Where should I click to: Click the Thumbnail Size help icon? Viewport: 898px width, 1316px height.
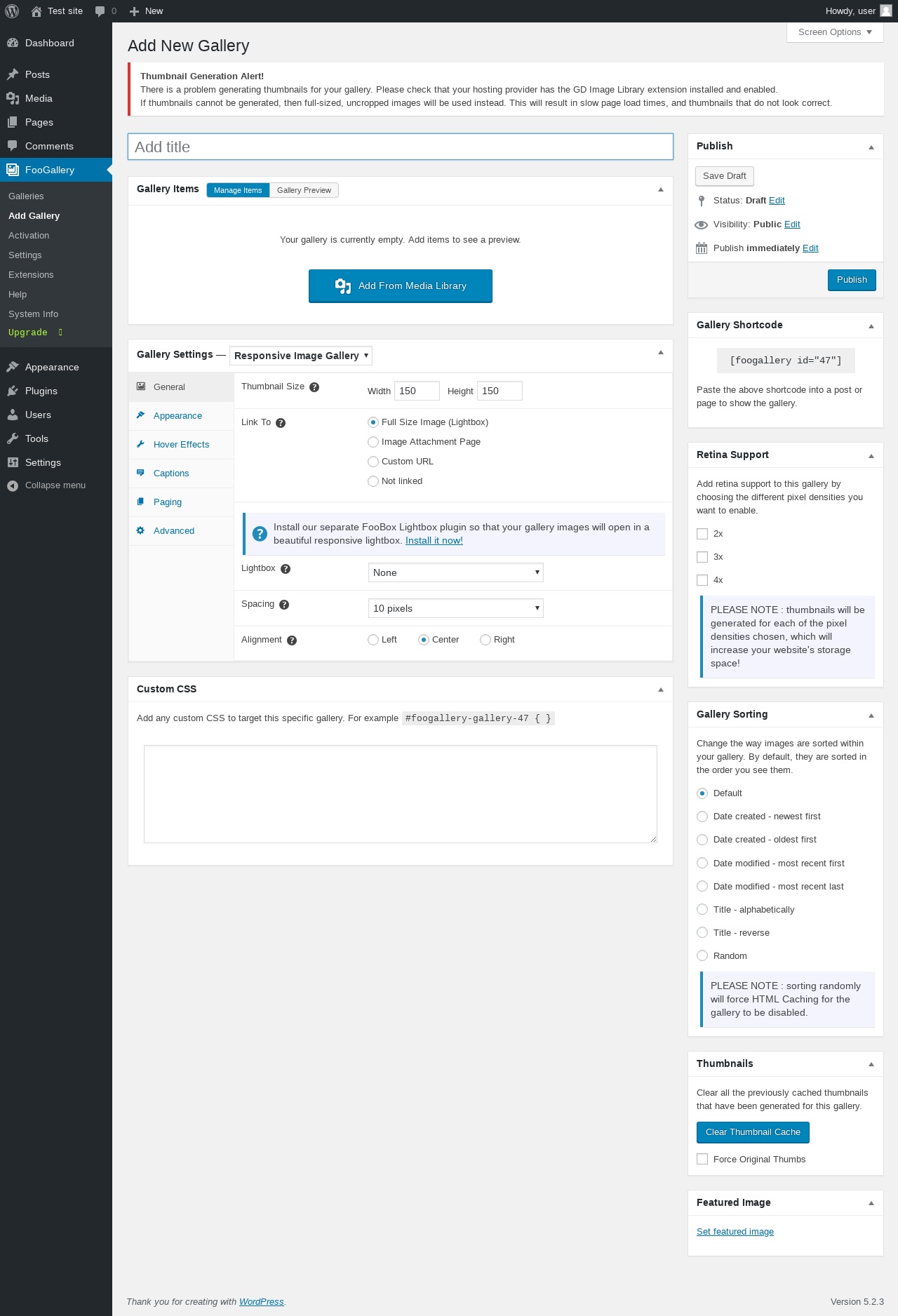pos(314,387)
